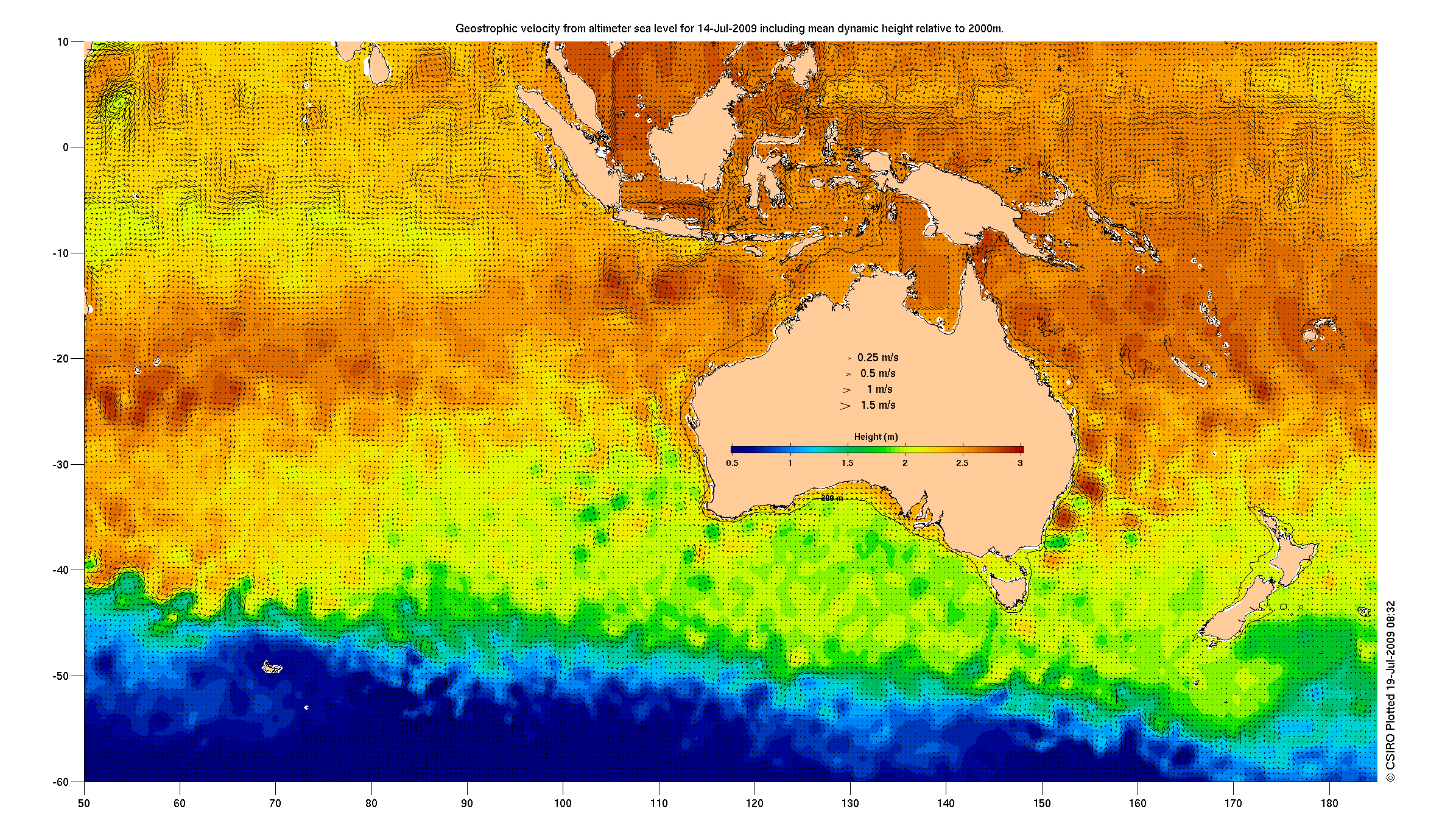The width and height of the screenshot is (1456, 823).
Task: Click the "Height (m)" colorbar label
Action: point(876,437)
